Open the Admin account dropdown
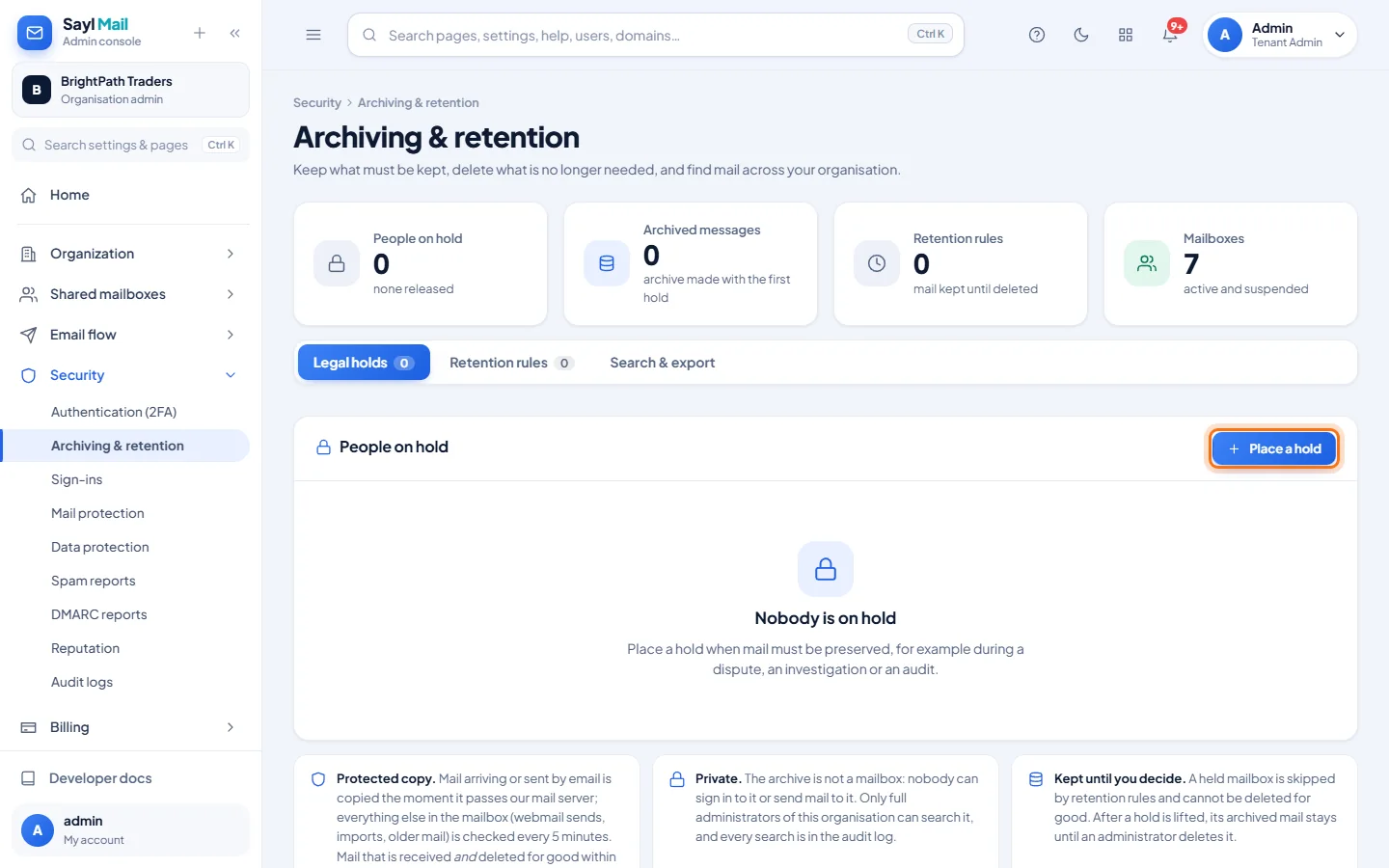1389x868 pixels. pos(1280,35)
